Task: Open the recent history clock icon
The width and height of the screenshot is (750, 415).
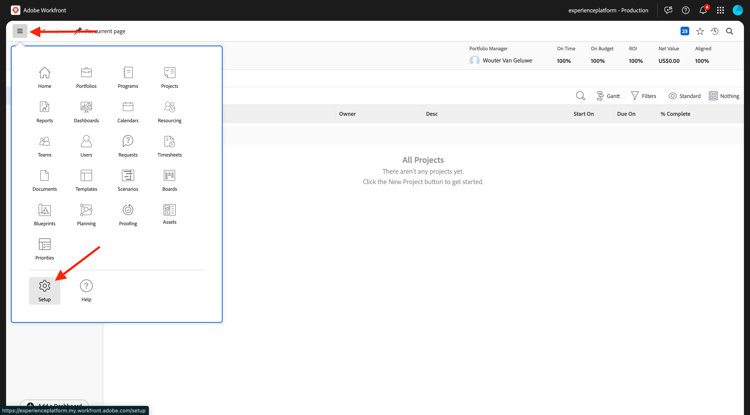Action: (715, 31)
